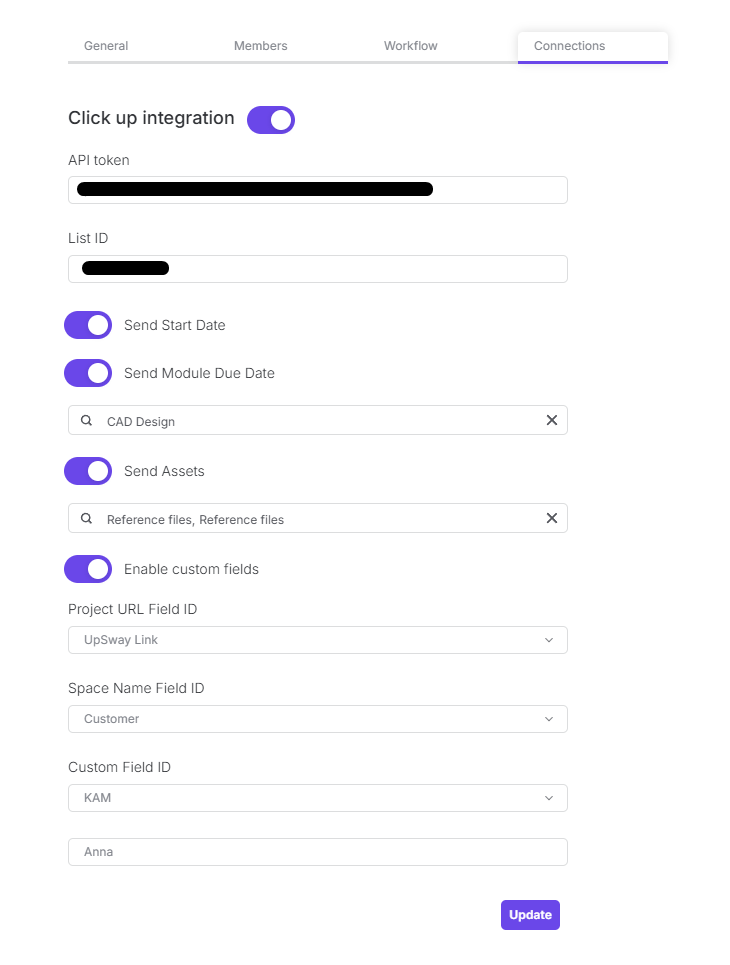The height and width of the screenshot is (965, 730).
Task: Click the text field containing Anna
Action: [317, 852]
